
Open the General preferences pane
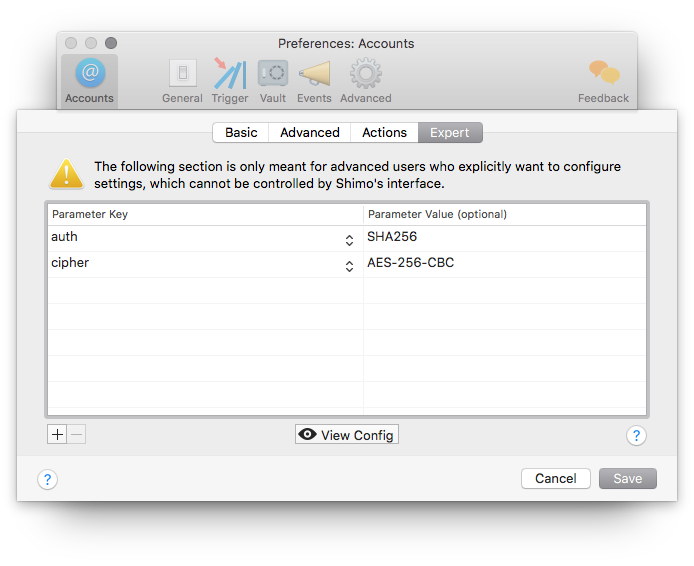point(182,80)
